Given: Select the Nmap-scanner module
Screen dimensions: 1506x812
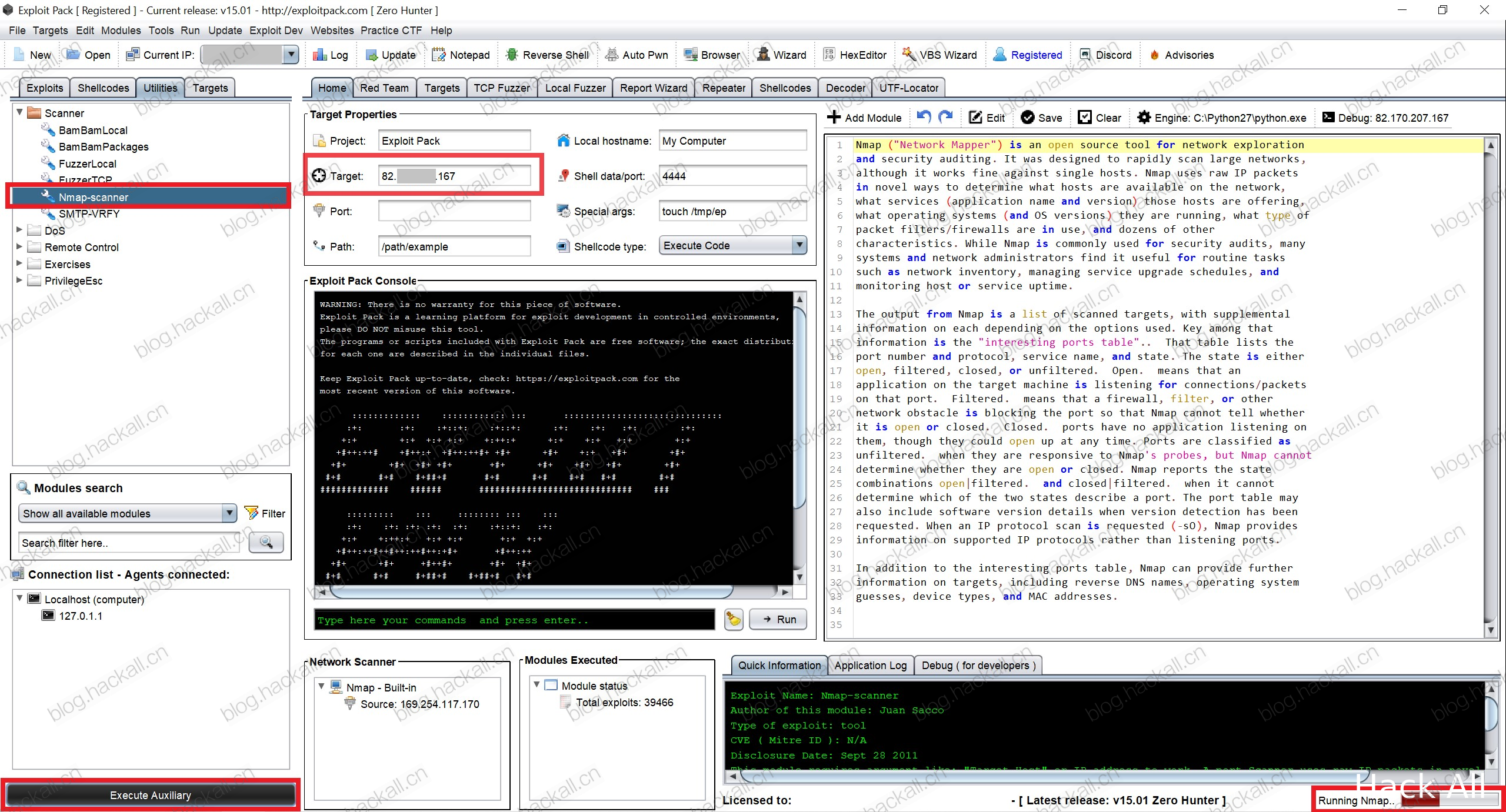Looking at the screenshot, I should pyautogui.click(x=93, y=197).
